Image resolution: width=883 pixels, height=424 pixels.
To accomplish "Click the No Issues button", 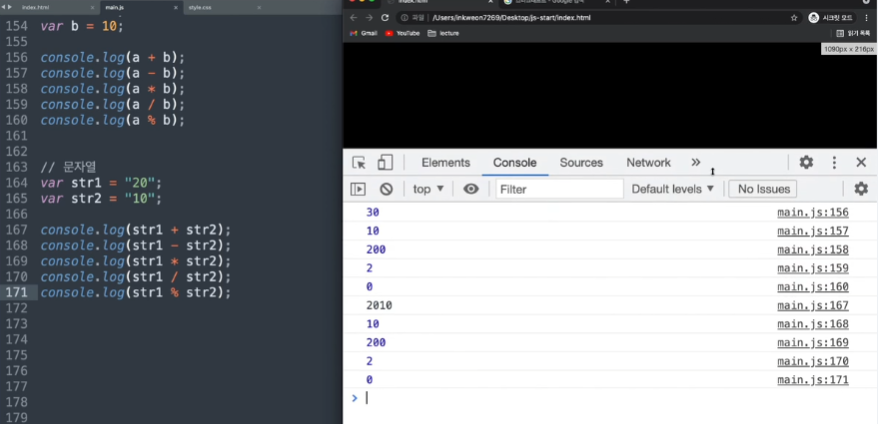I will tap(763, 189).
